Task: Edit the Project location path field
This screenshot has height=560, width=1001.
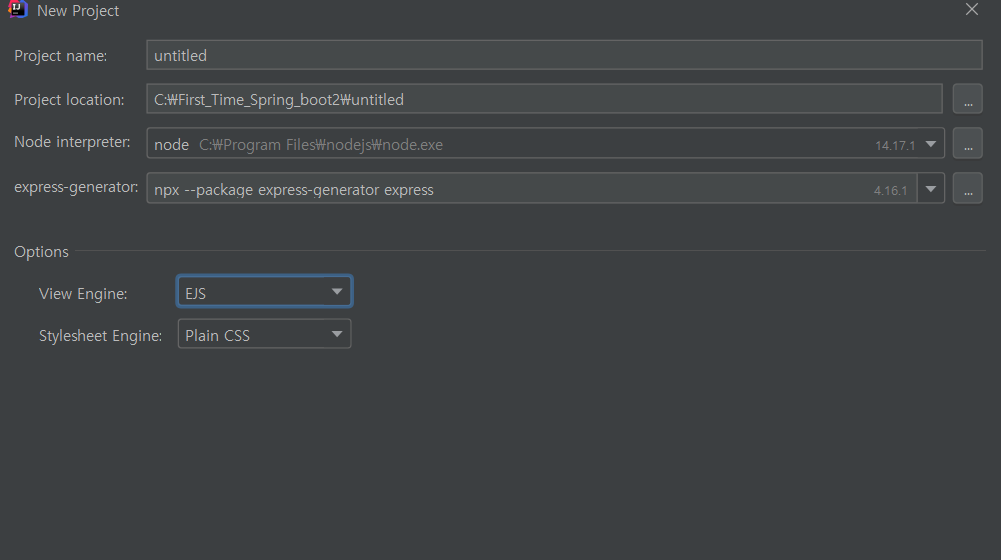Action: [x=544, y=99]
